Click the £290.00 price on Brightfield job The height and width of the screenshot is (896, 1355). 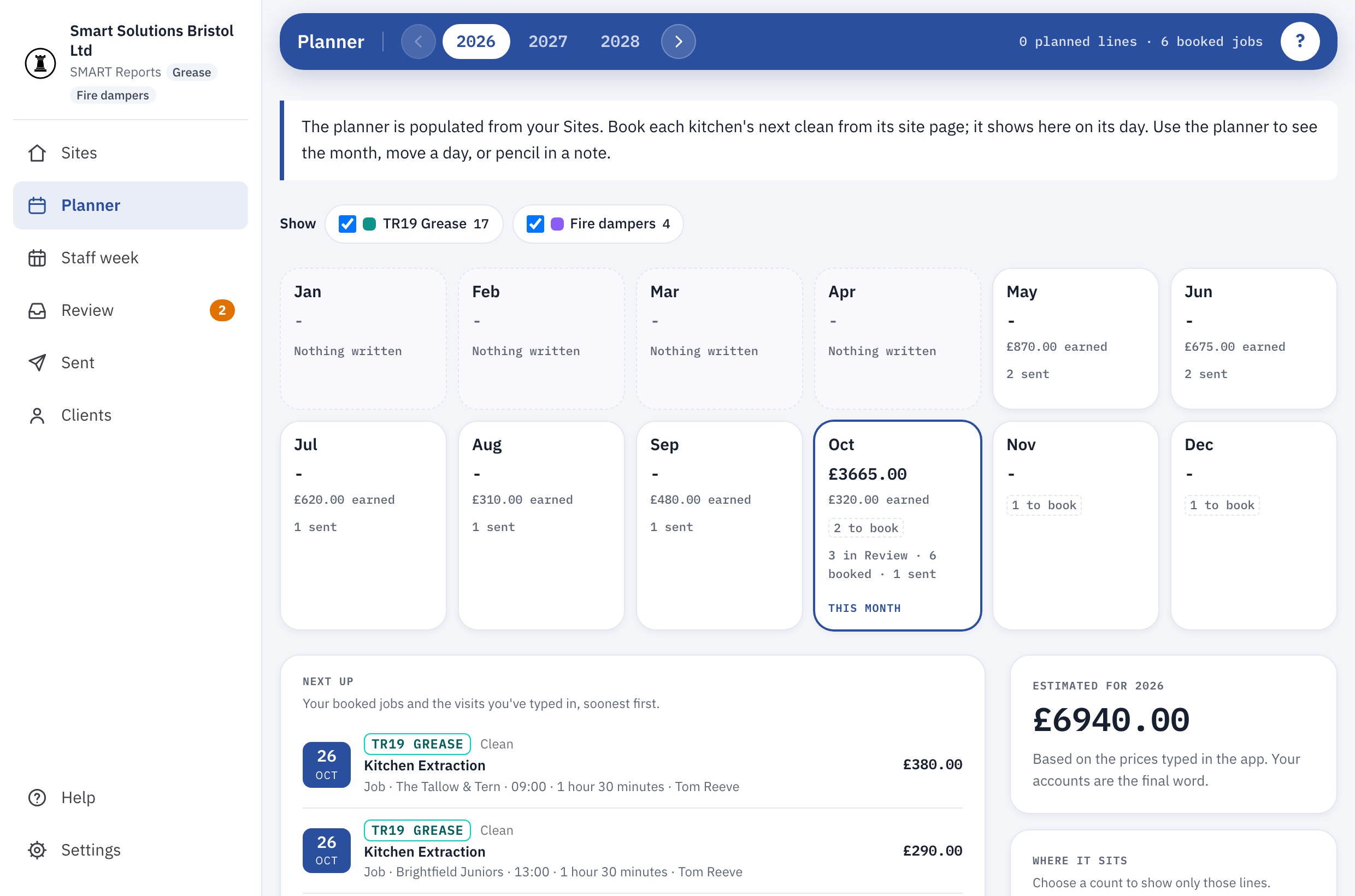point(932,851)
